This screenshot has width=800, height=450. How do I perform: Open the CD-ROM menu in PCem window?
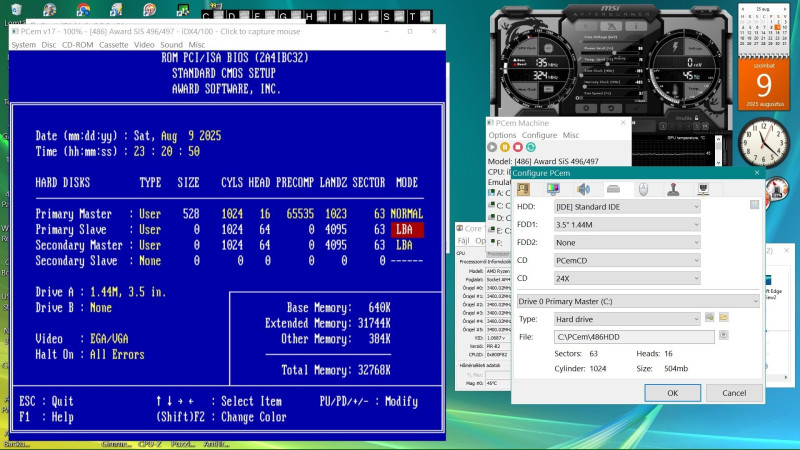[78, 45]
